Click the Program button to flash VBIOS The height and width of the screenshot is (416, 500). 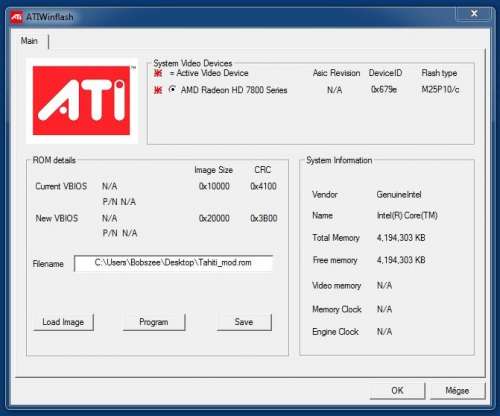(154, 322)
